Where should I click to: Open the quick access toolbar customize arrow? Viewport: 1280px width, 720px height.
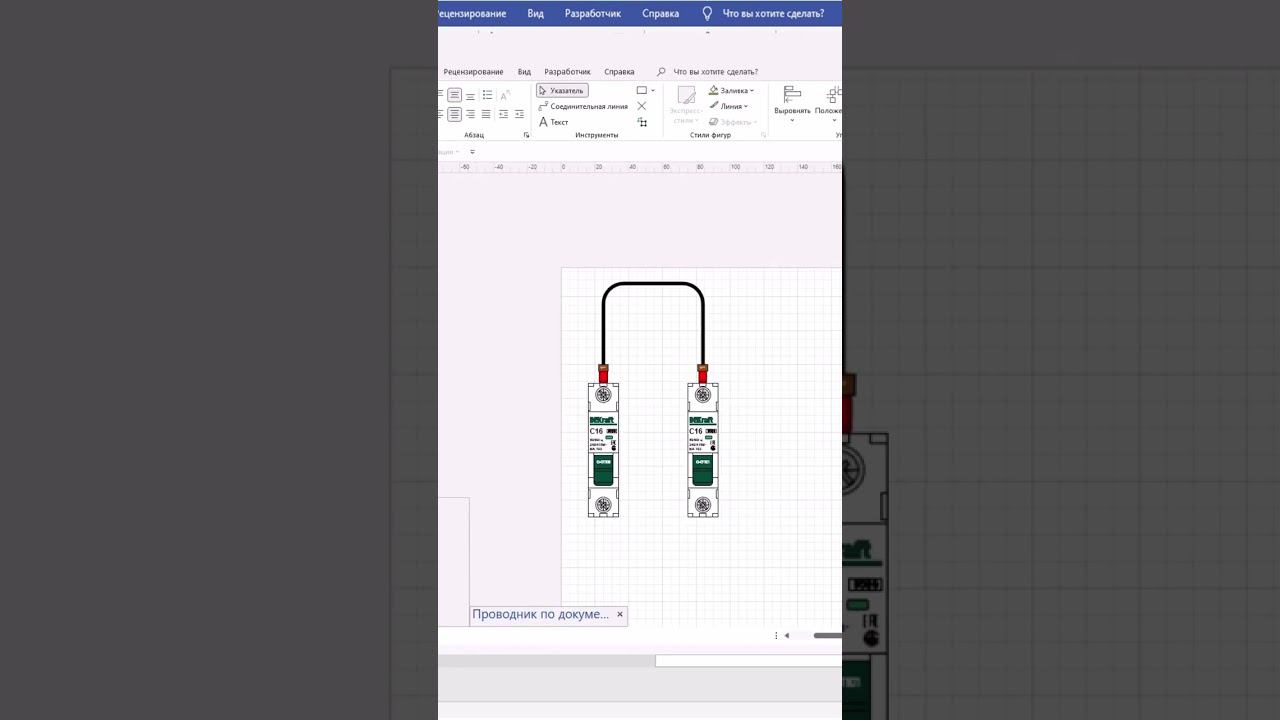click(472, 152)
